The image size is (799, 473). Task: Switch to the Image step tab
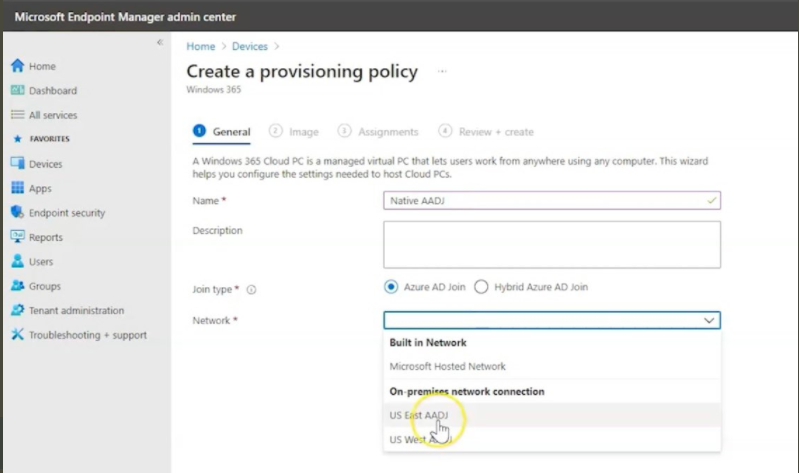[x=294, y=132]
